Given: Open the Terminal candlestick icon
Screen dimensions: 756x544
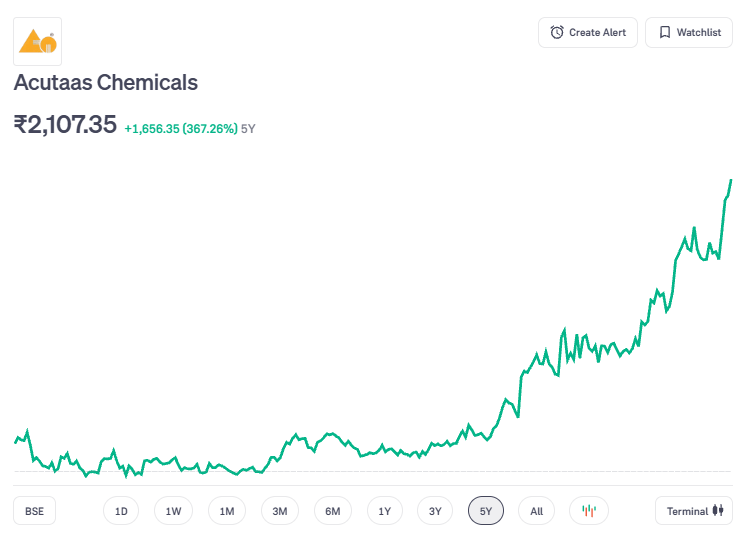Looking at the screenshot, I should pos(716,511).
